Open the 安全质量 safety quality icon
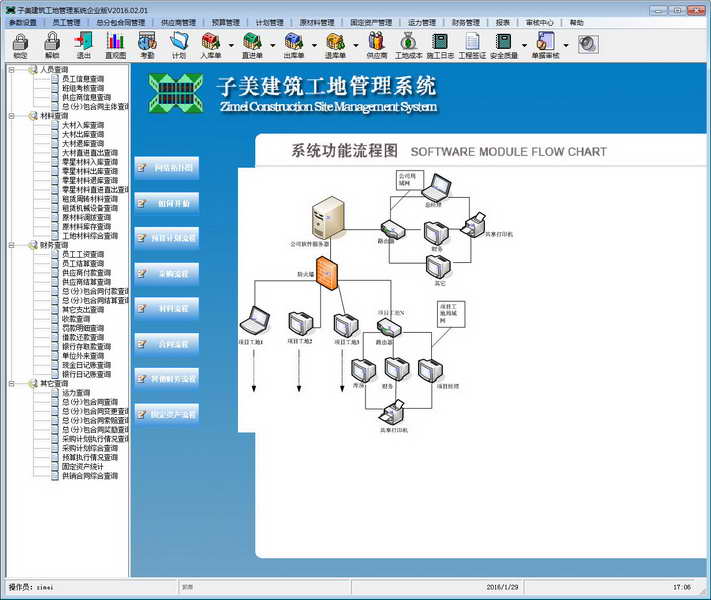 coord(504,44)
